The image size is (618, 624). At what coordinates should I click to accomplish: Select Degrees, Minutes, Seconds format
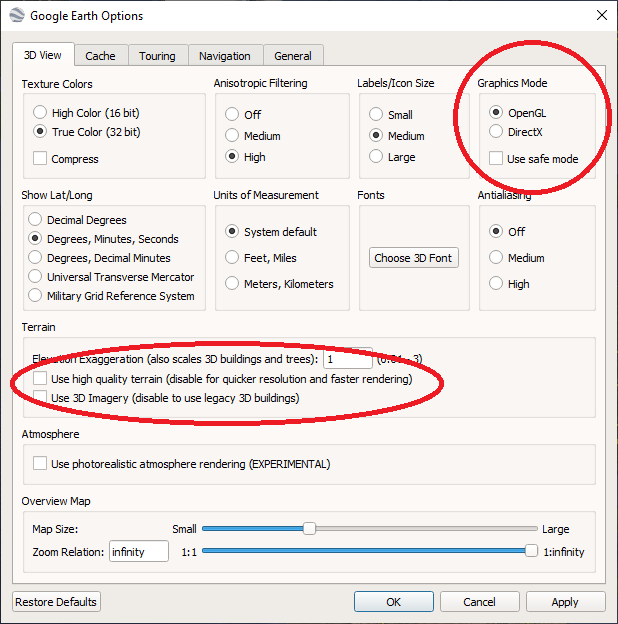tap(35, 238)
